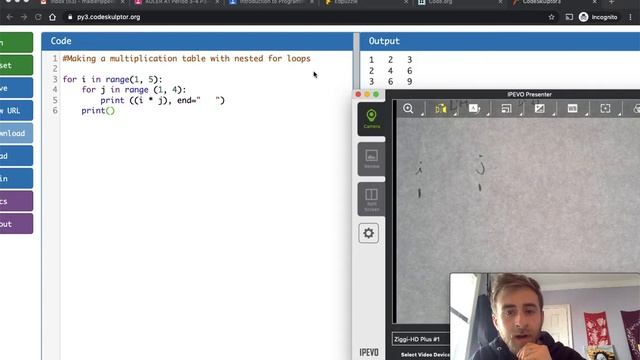View site security lock info

(70, 17)
